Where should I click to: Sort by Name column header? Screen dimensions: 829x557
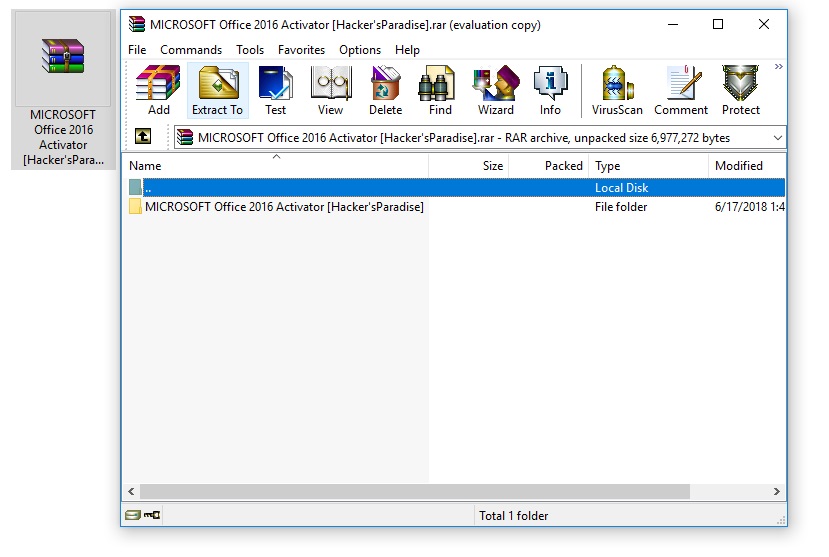(275, 165)
